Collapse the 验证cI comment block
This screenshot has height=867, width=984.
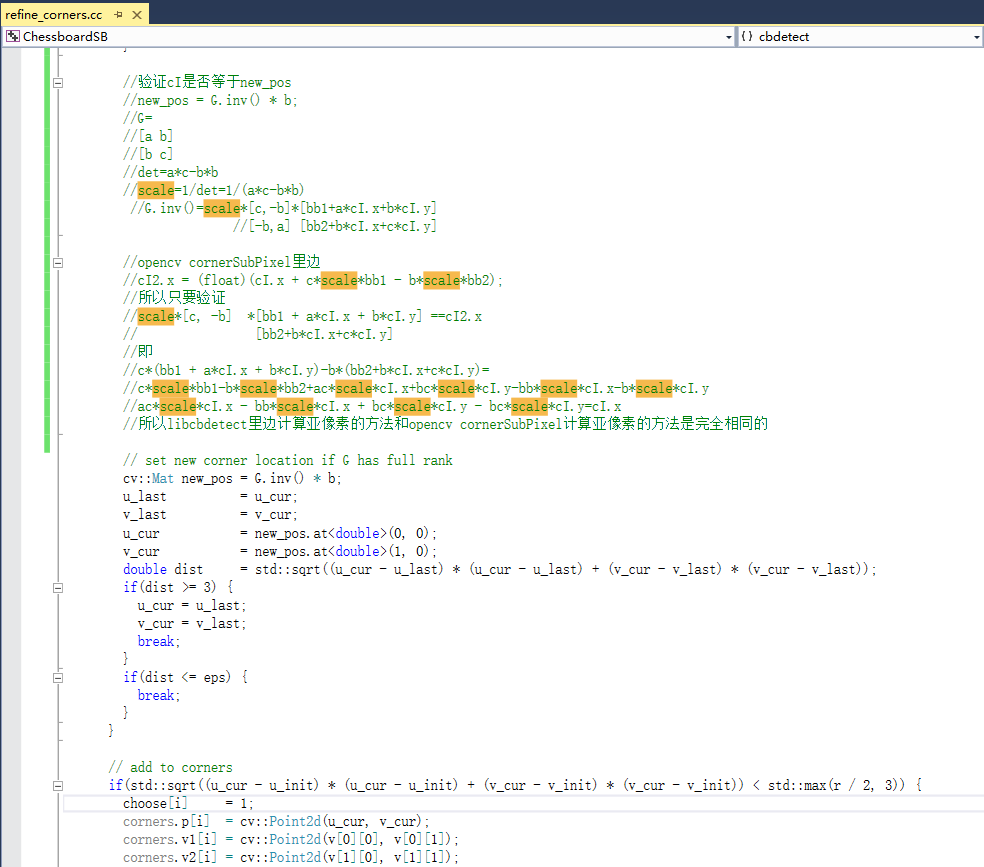click(x=58, y=83)
